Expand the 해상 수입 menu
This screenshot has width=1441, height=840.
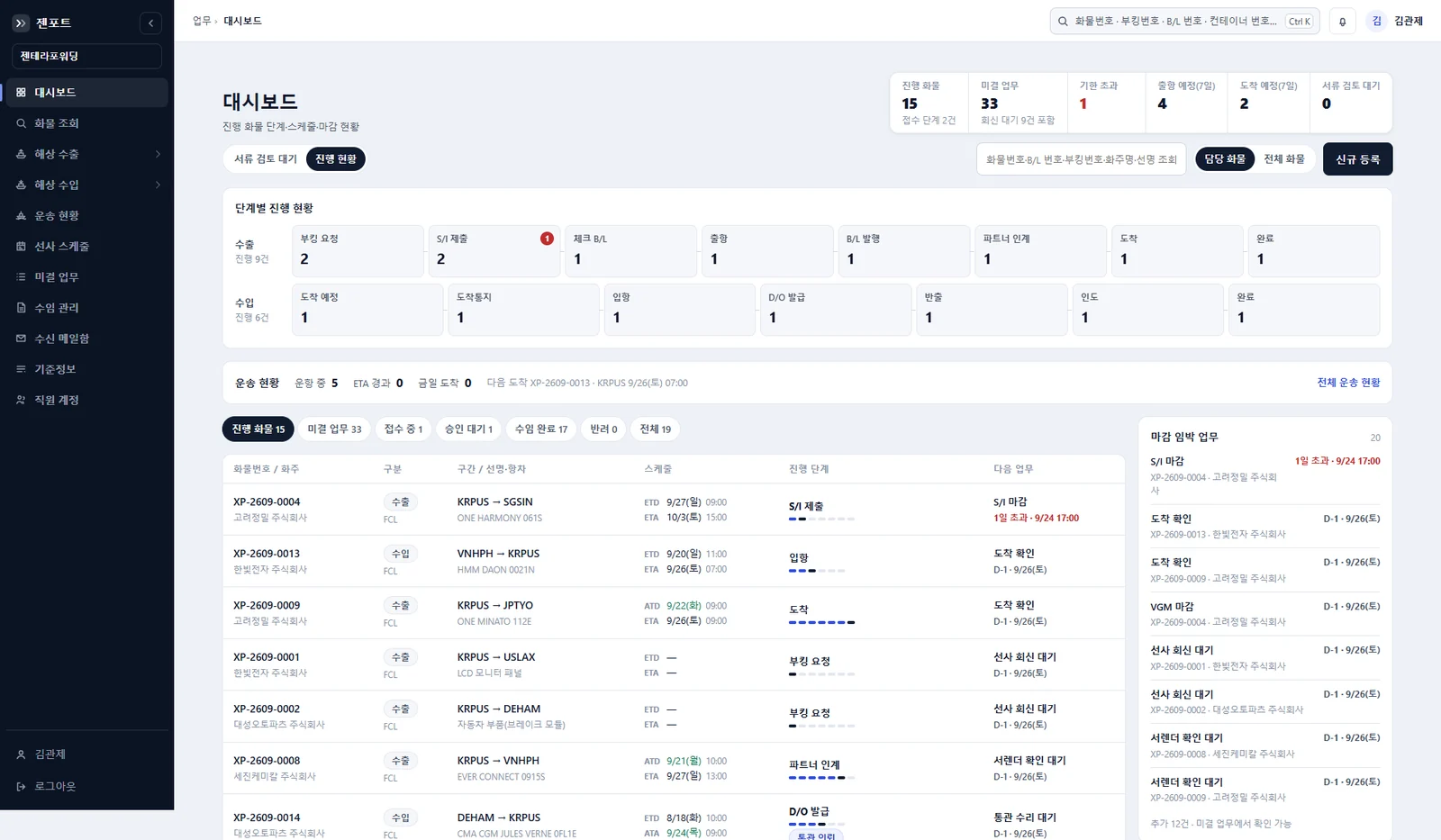(x=86, y=185)
